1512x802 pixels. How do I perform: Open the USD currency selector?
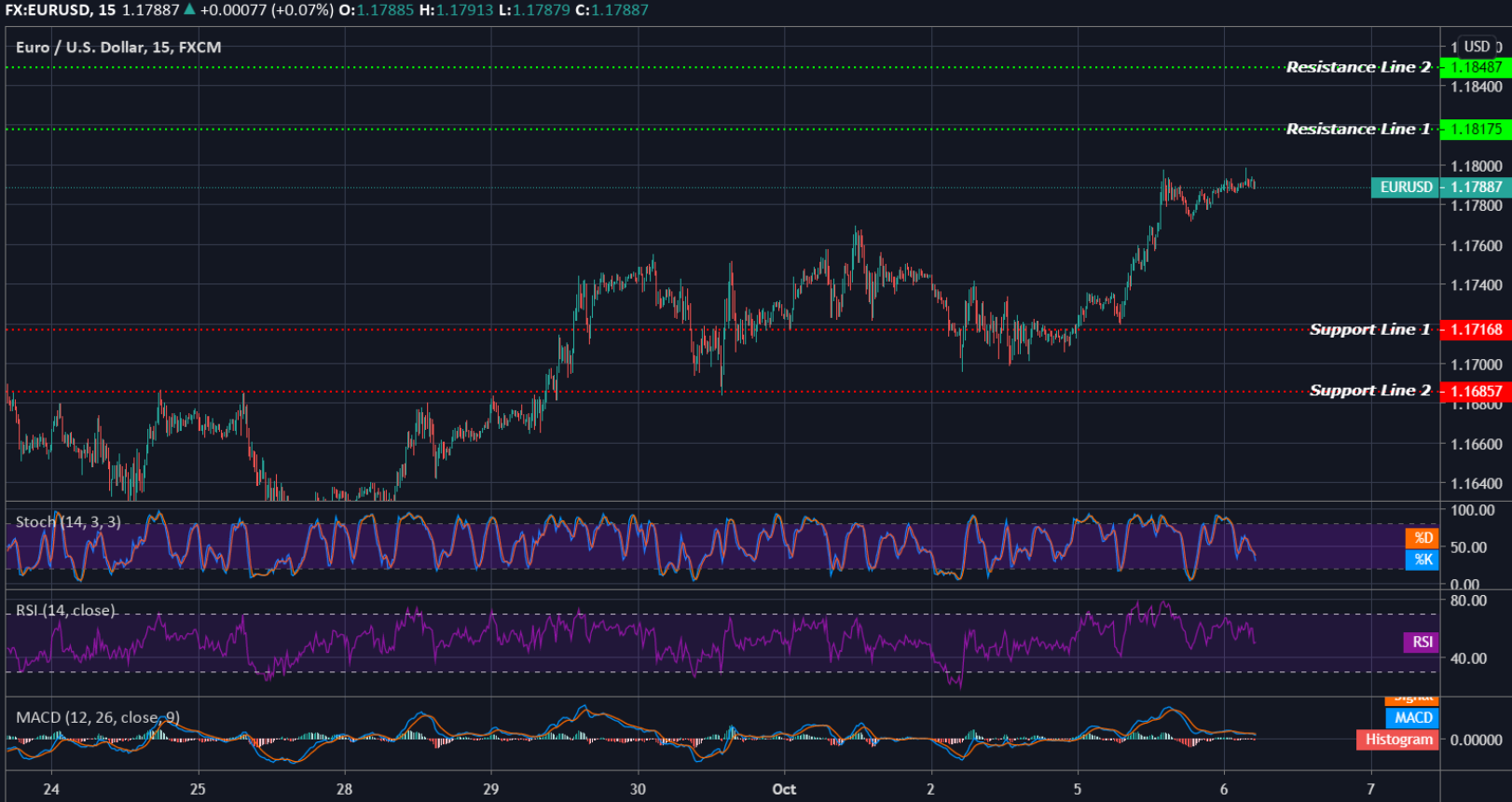click(x=1477, y=47)
